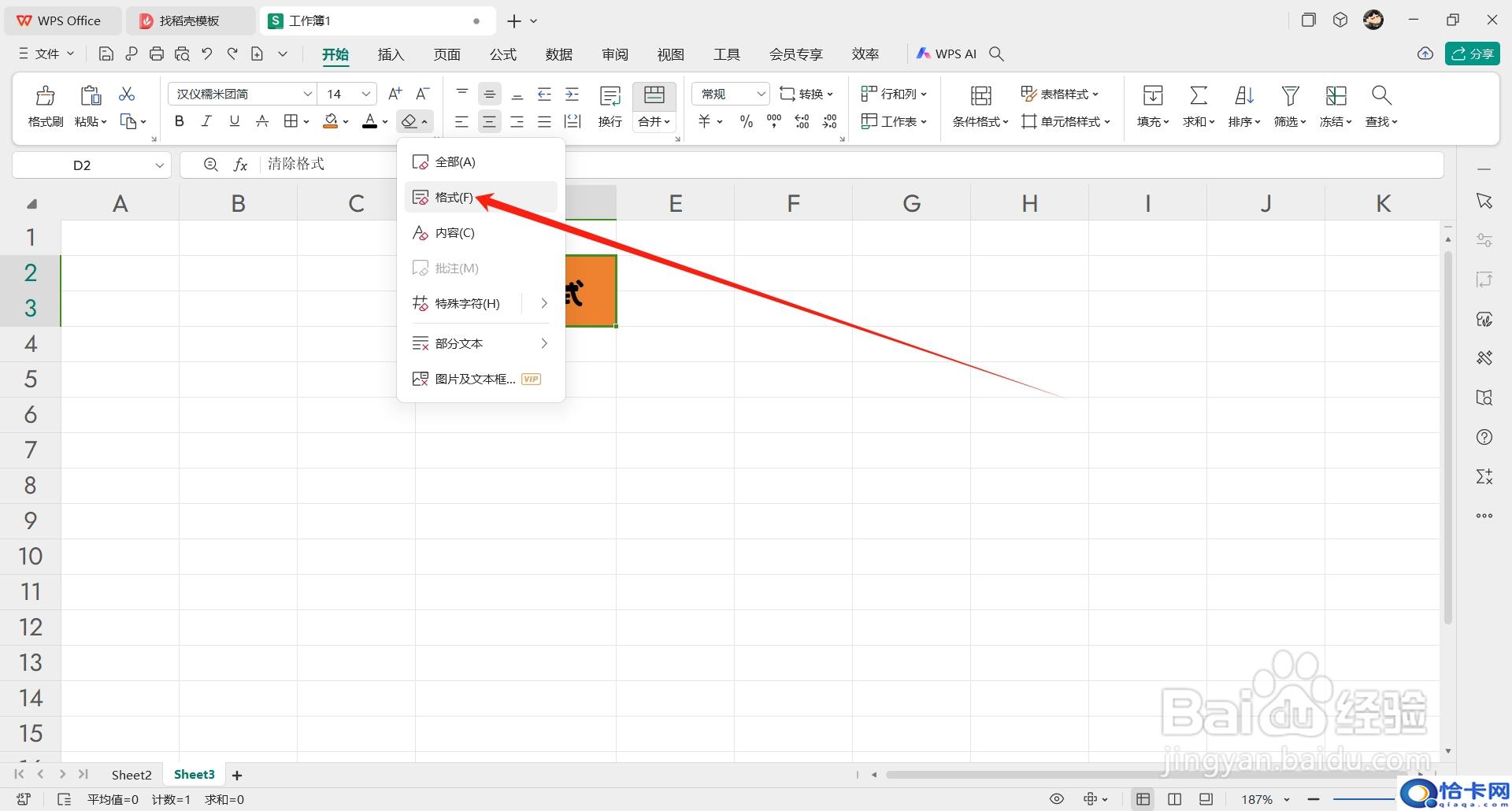The height and width of the screenshot is (811, 1512).
Task: Open the font name combo box
Action: click(x=242, y=94)
